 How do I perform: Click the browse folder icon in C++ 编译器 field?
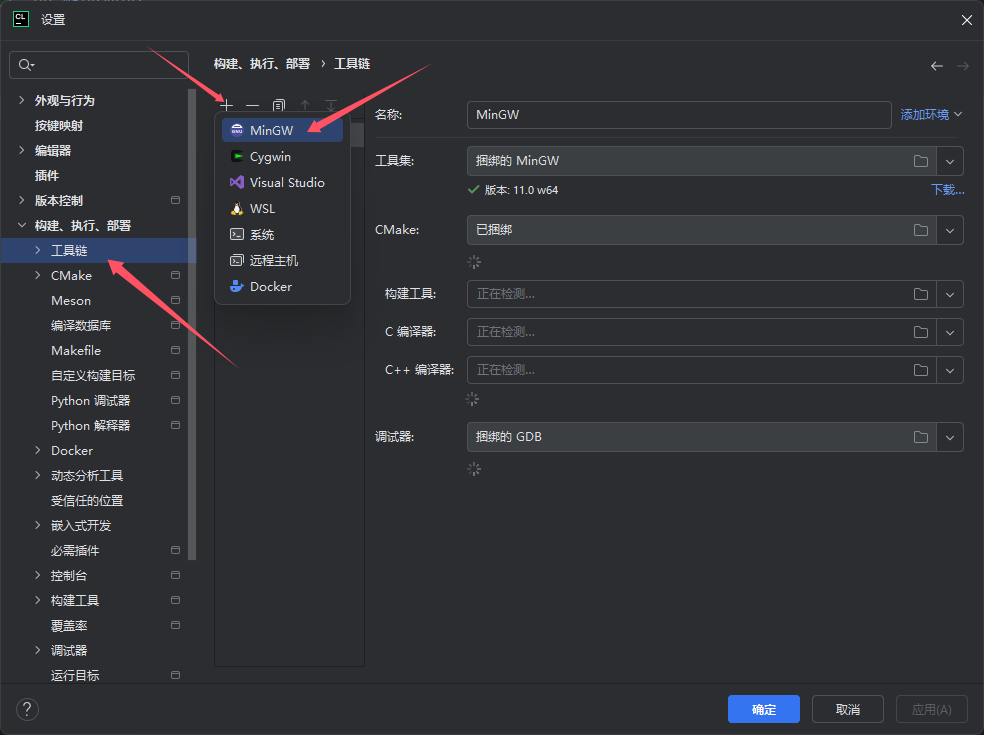click(x=921, y=370)
